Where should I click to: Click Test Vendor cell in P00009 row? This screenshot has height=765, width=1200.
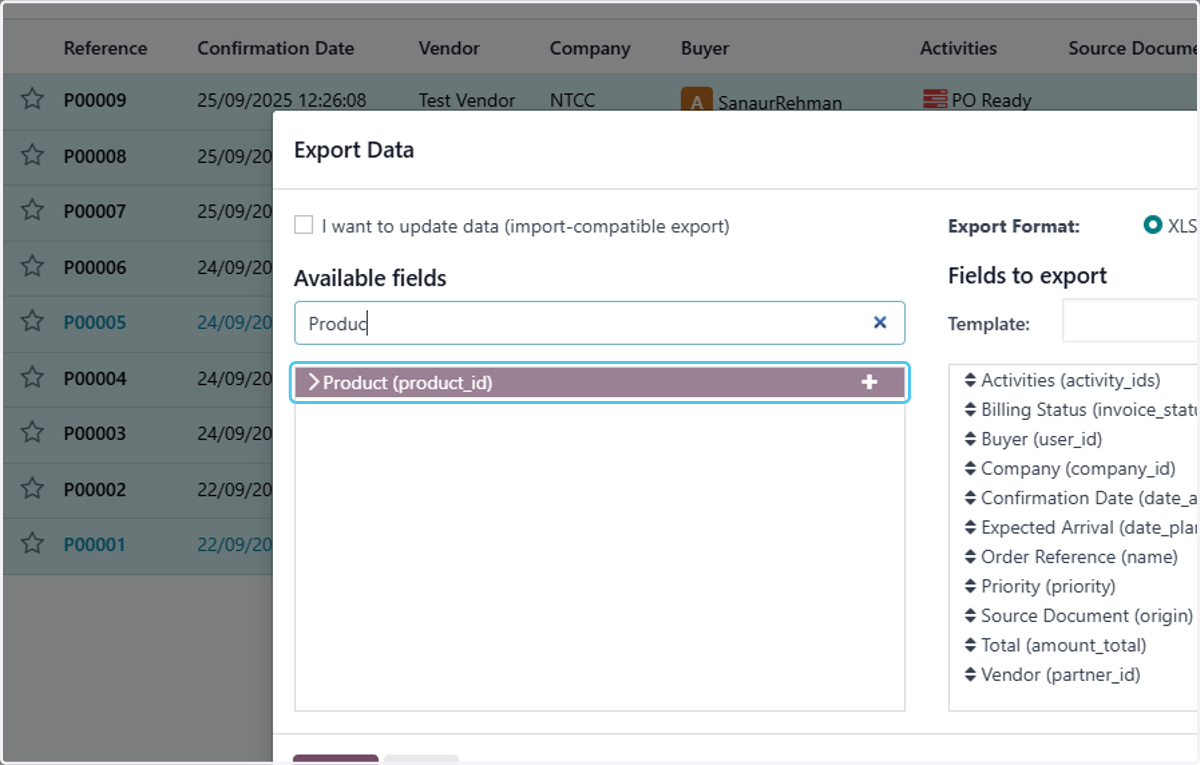pos(467,100)
